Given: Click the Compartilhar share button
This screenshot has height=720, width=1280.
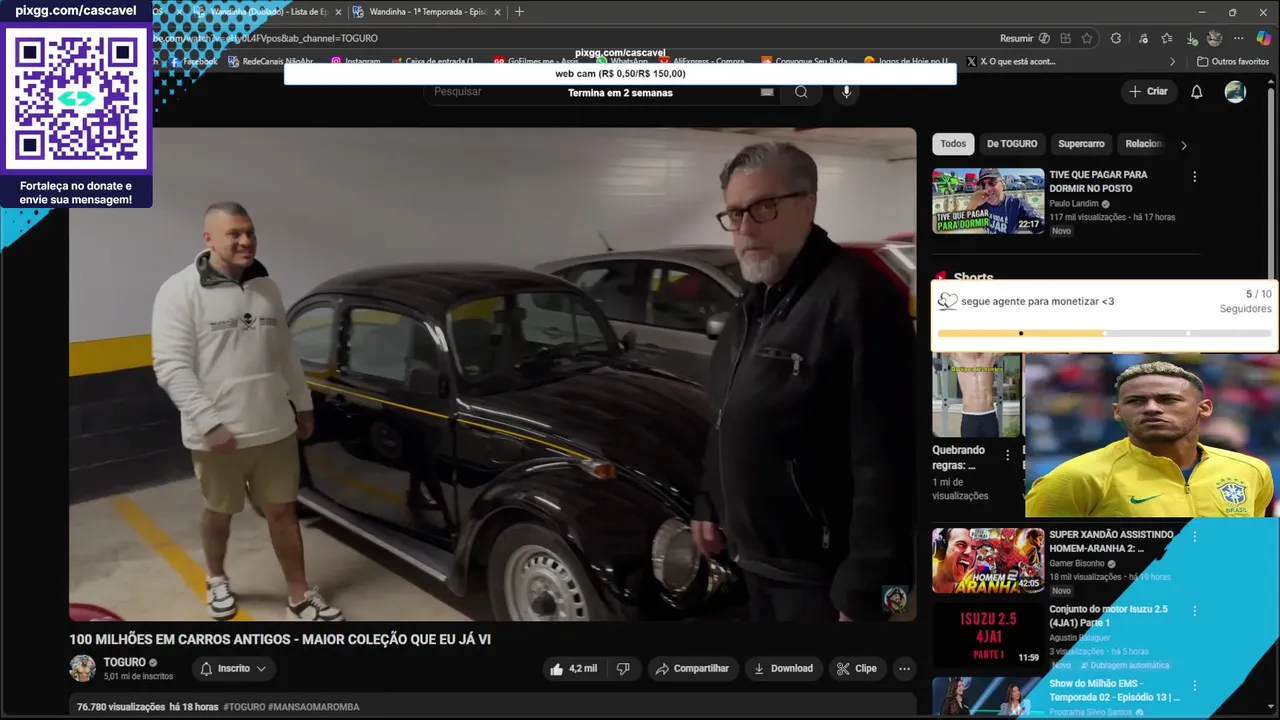Looking at the screenshot, I should tap(692, 669).
